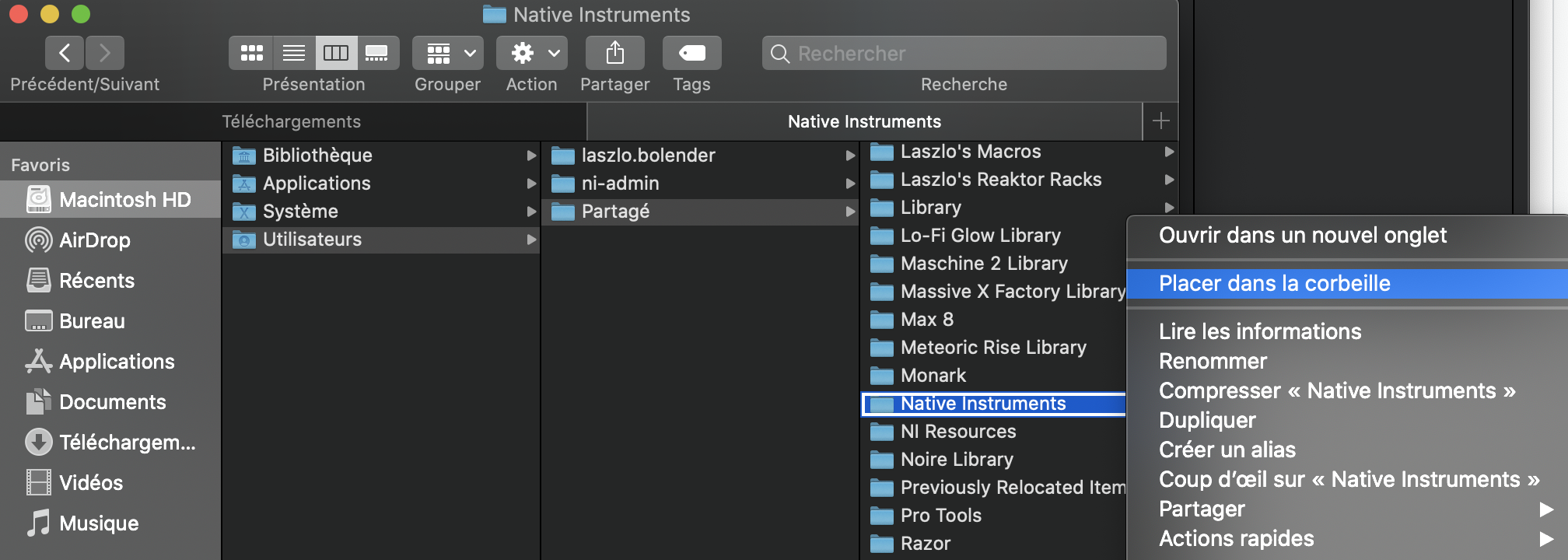Open Téléchargements in the Favoris sidebar
Image resolution: width=1568 pixels, height=560 pixels.
[110, 443]
